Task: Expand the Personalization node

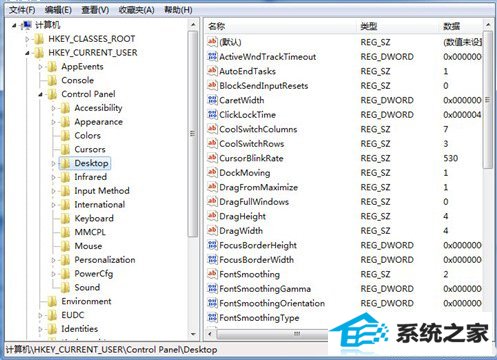Action: (53, 260)
